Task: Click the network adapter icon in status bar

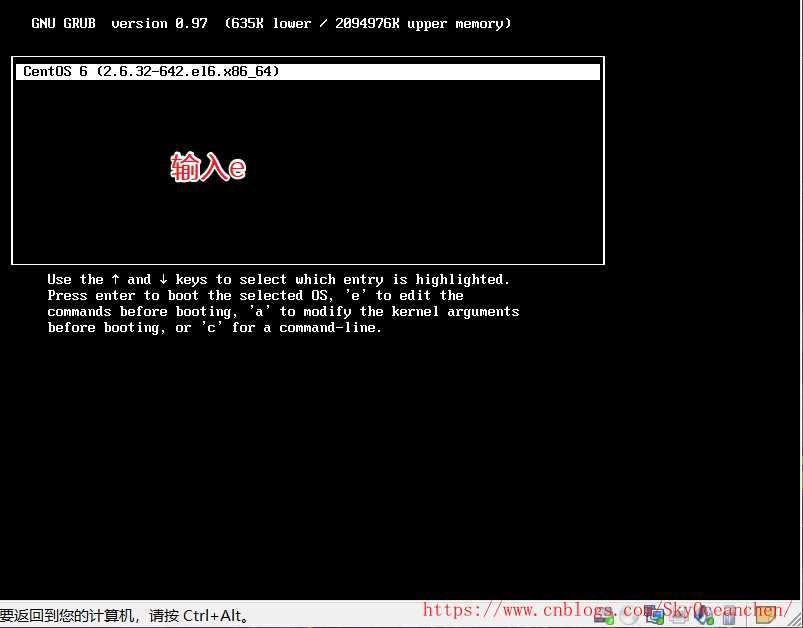Action: (655, 615)
